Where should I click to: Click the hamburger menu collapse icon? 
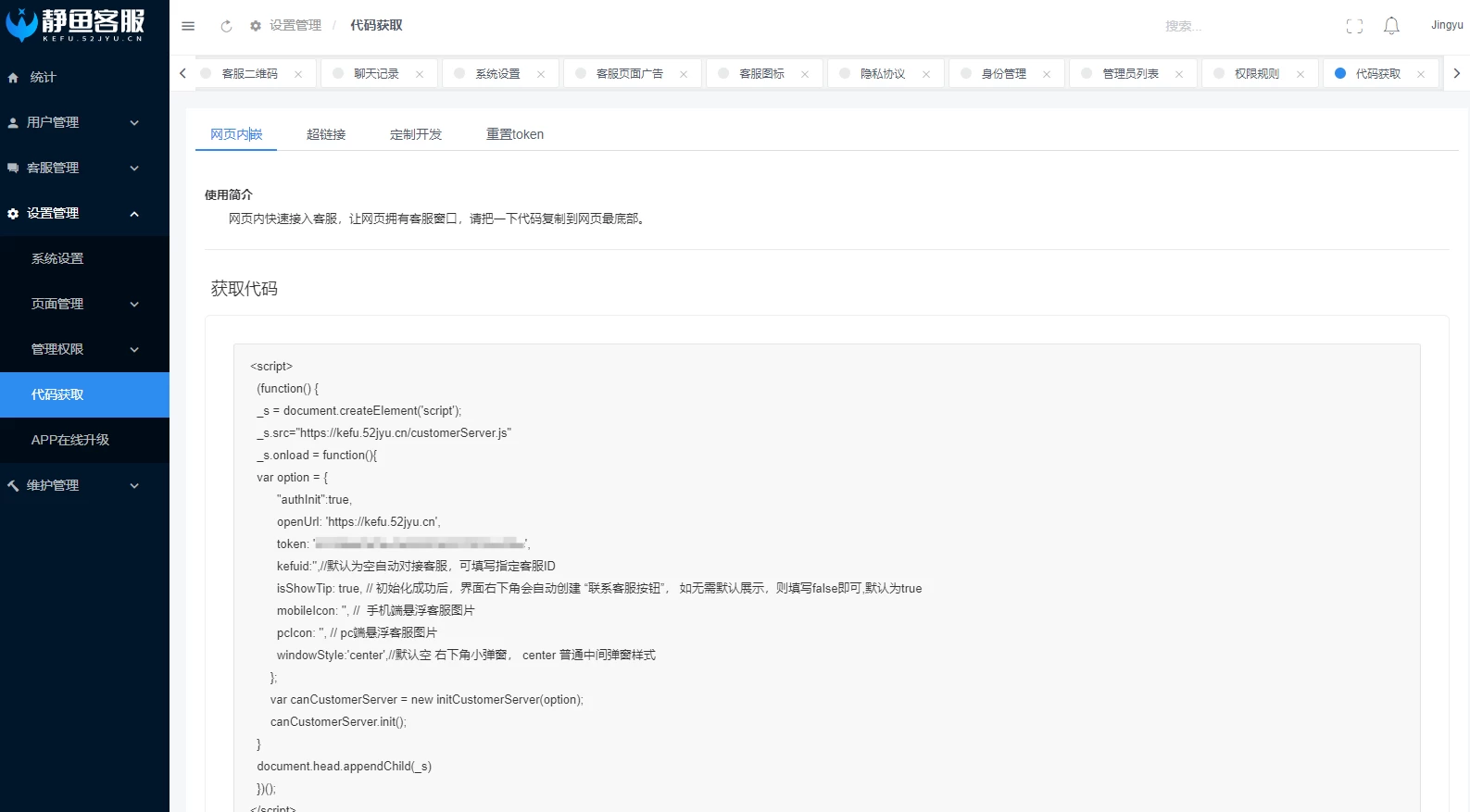[188, 26]
